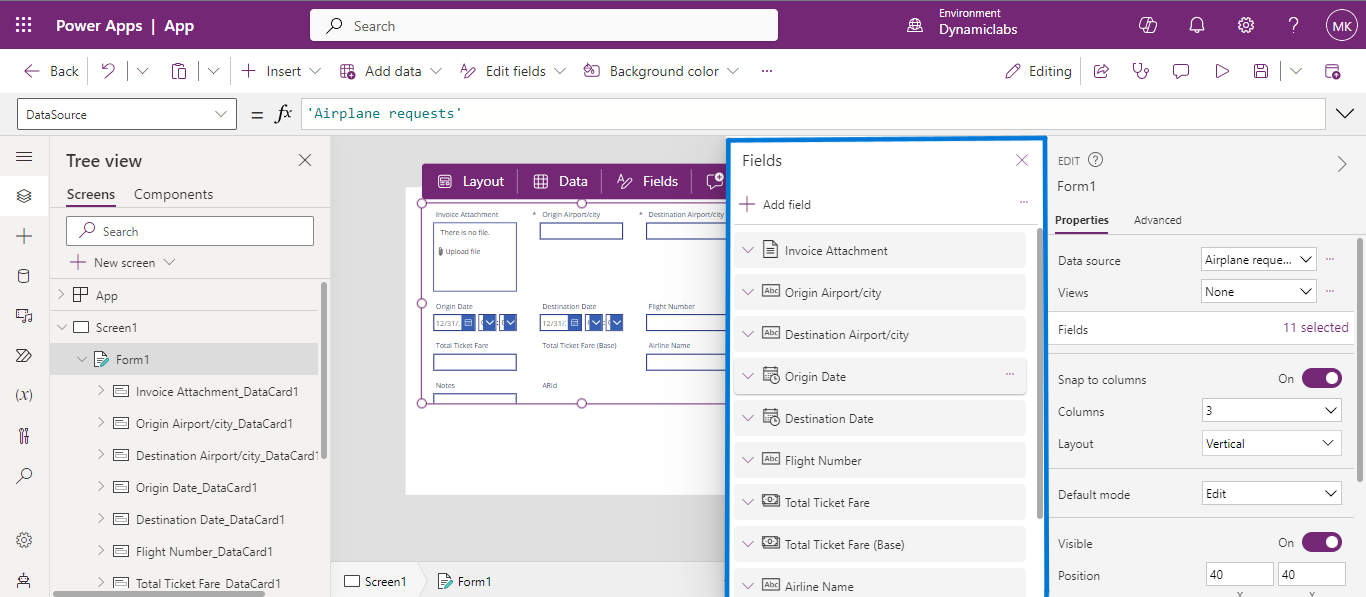1366x597 pixels.
Task: Click the 11 selected fields link
Action: pos(1315,328)
